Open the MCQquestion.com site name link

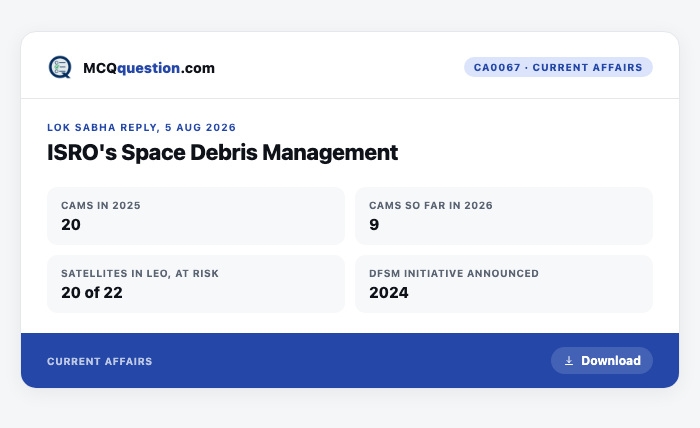click(149, 68)
